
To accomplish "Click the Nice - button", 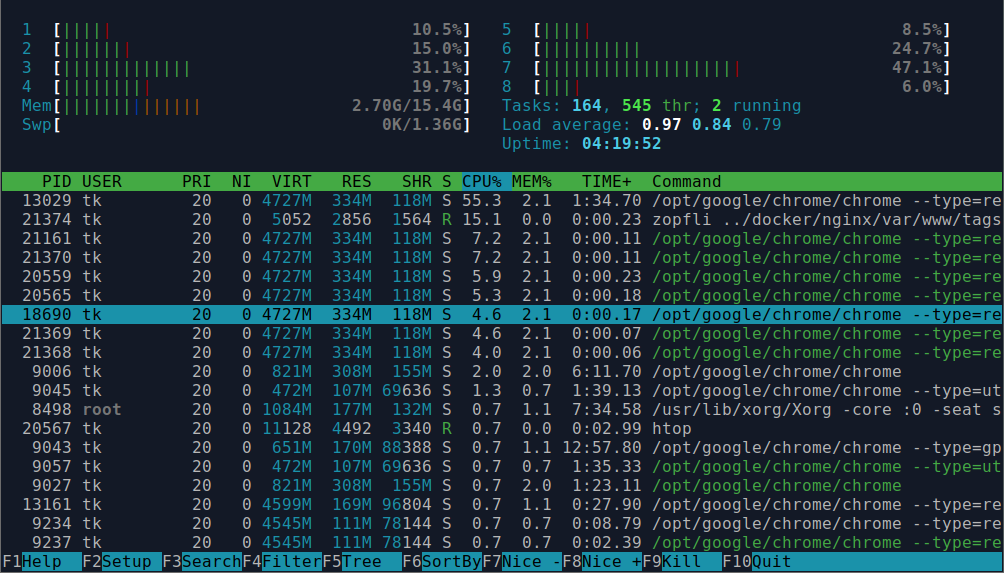I will pyautogui.click(x=522, y=562).
